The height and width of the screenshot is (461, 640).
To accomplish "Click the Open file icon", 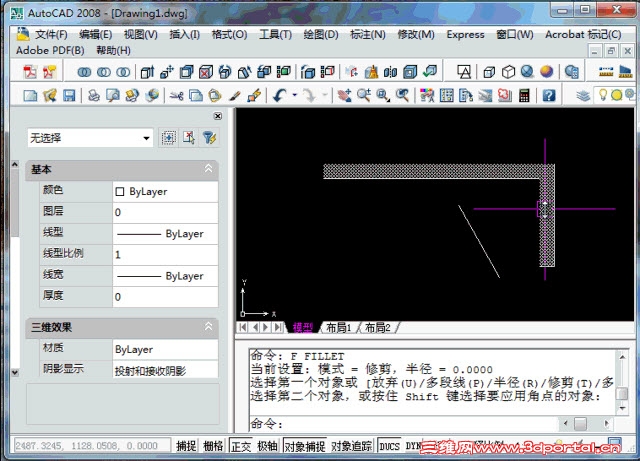I will pyautogui.click(x=50, y=96).
